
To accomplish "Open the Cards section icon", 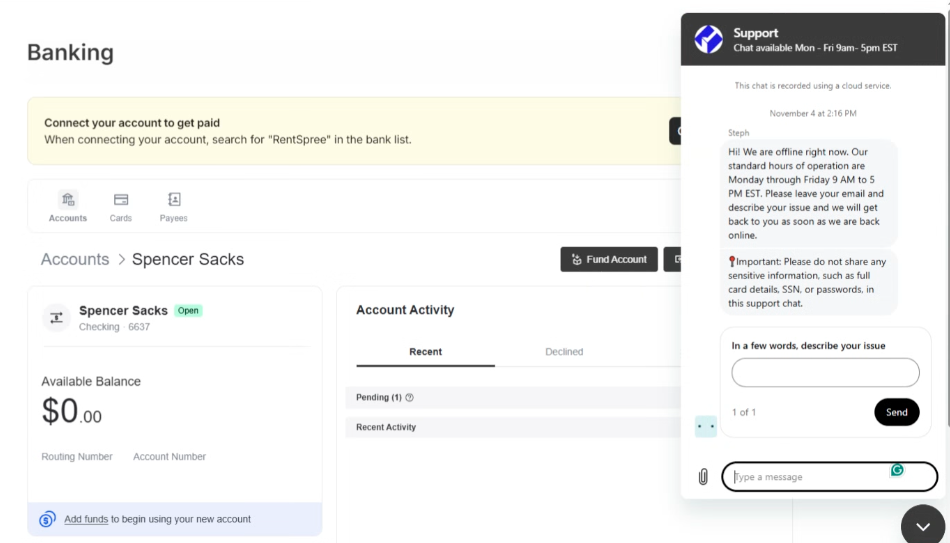I will click(121, 200).
